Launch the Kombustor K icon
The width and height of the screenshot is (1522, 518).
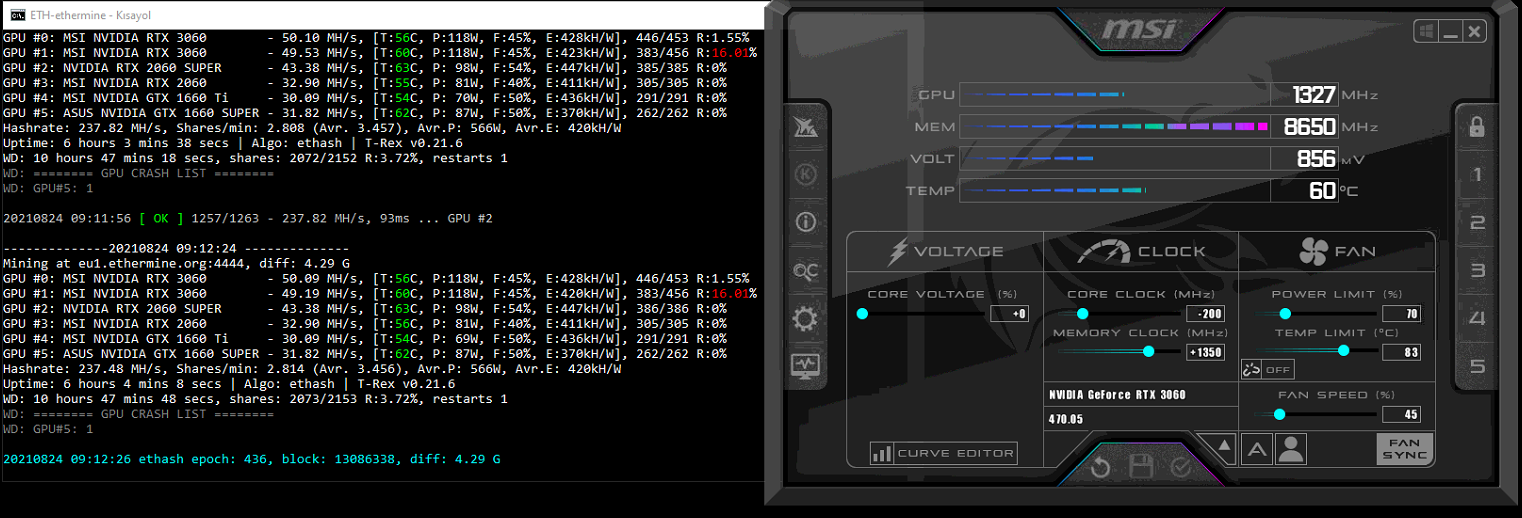click(805, 174)
